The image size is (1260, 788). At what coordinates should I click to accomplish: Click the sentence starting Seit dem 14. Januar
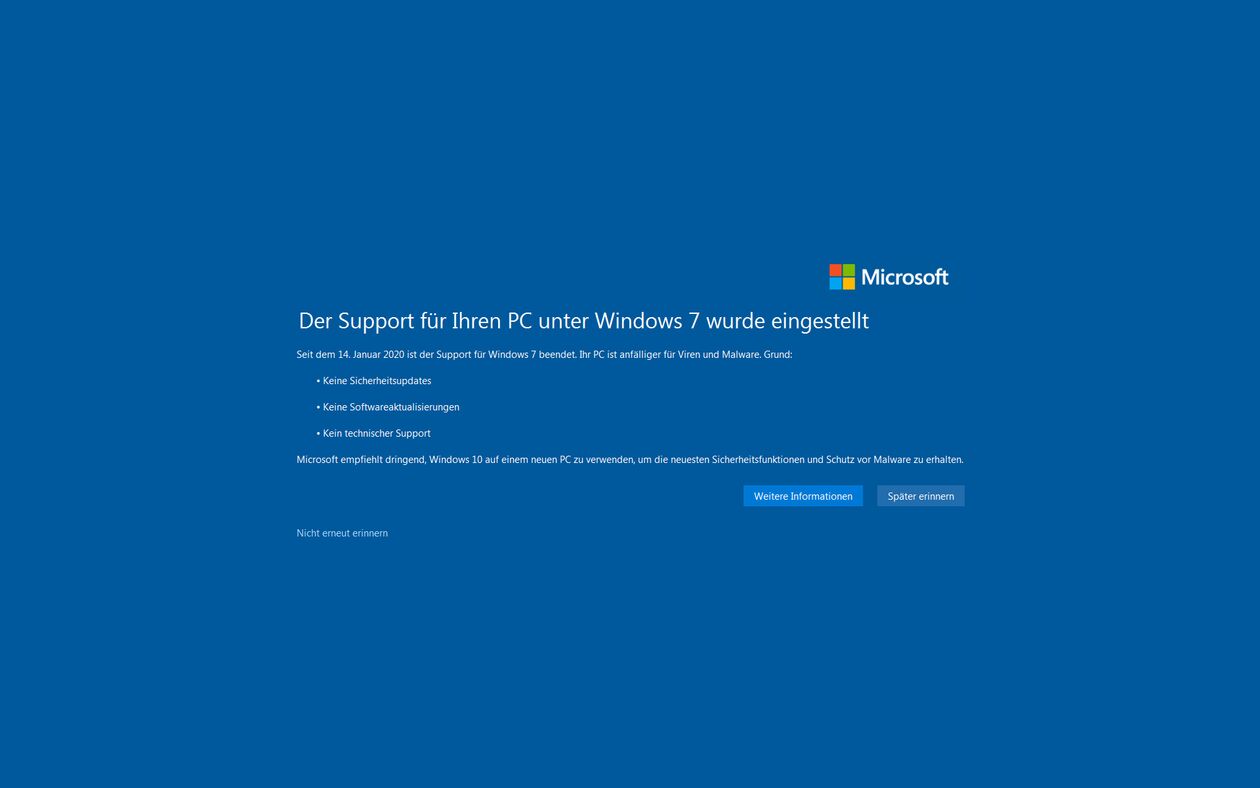[544, 354]
